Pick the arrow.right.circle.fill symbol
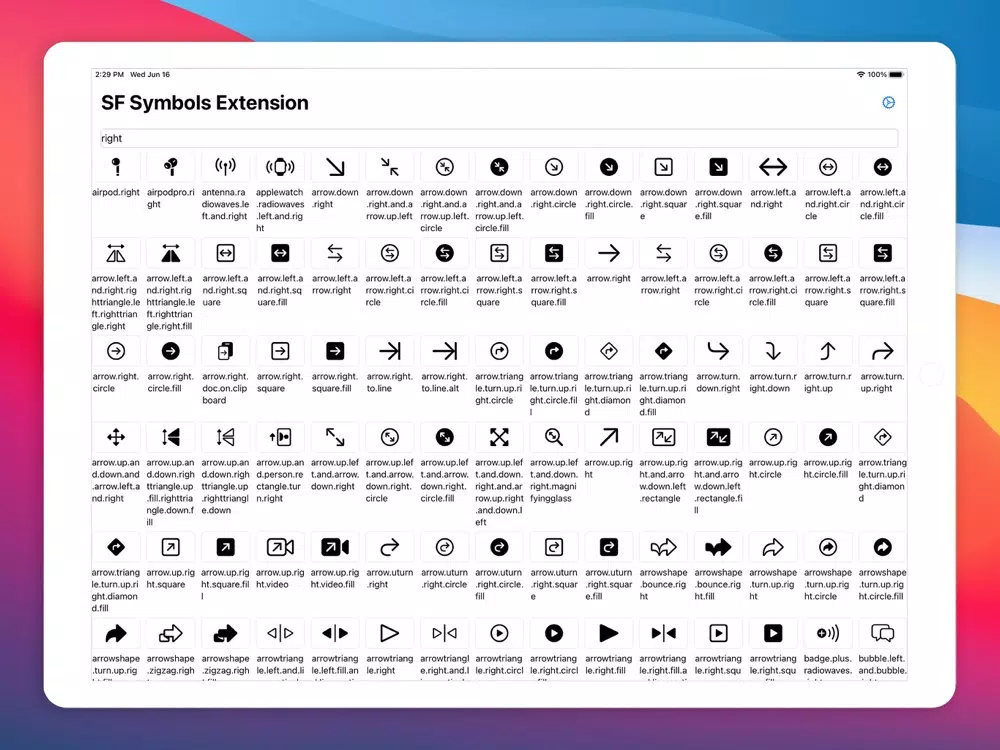This screenshot has width=1000, height=750. pos(170,351)
